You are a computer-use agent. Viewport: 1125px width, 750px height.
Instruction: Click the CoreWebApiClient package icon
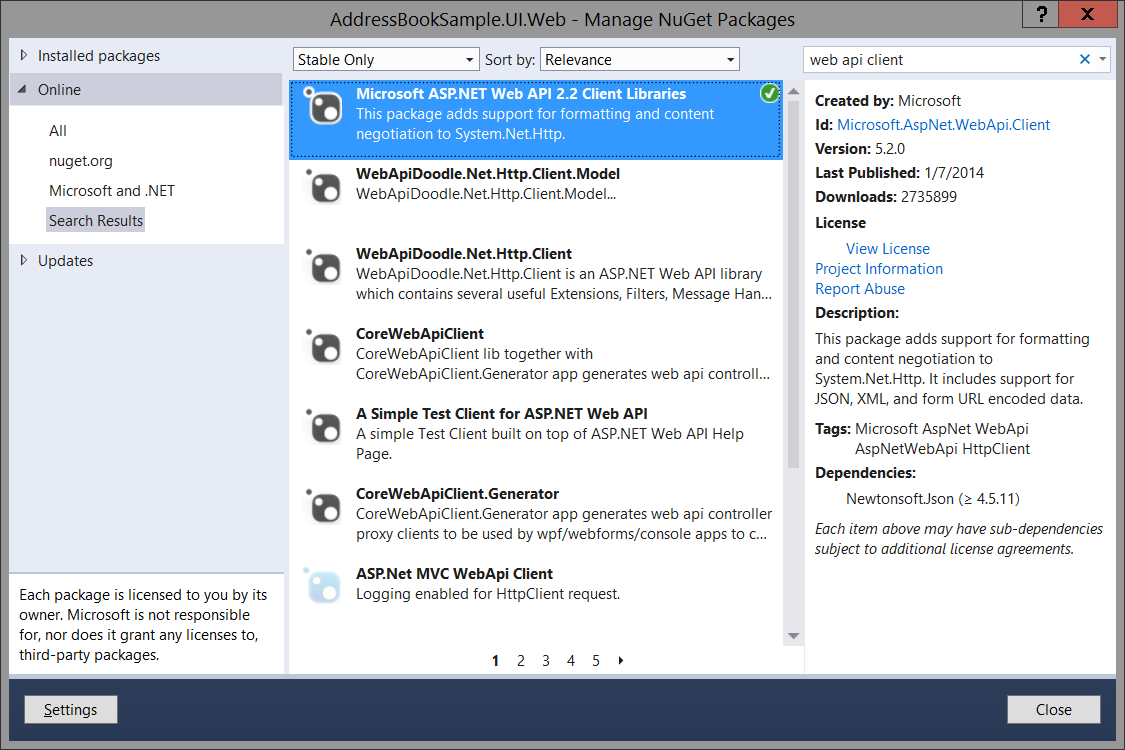point(324,347)
